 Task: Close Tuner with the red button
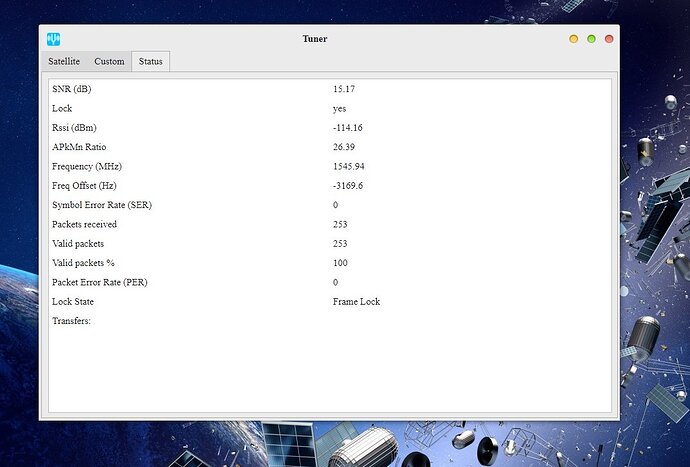[609, 39]
